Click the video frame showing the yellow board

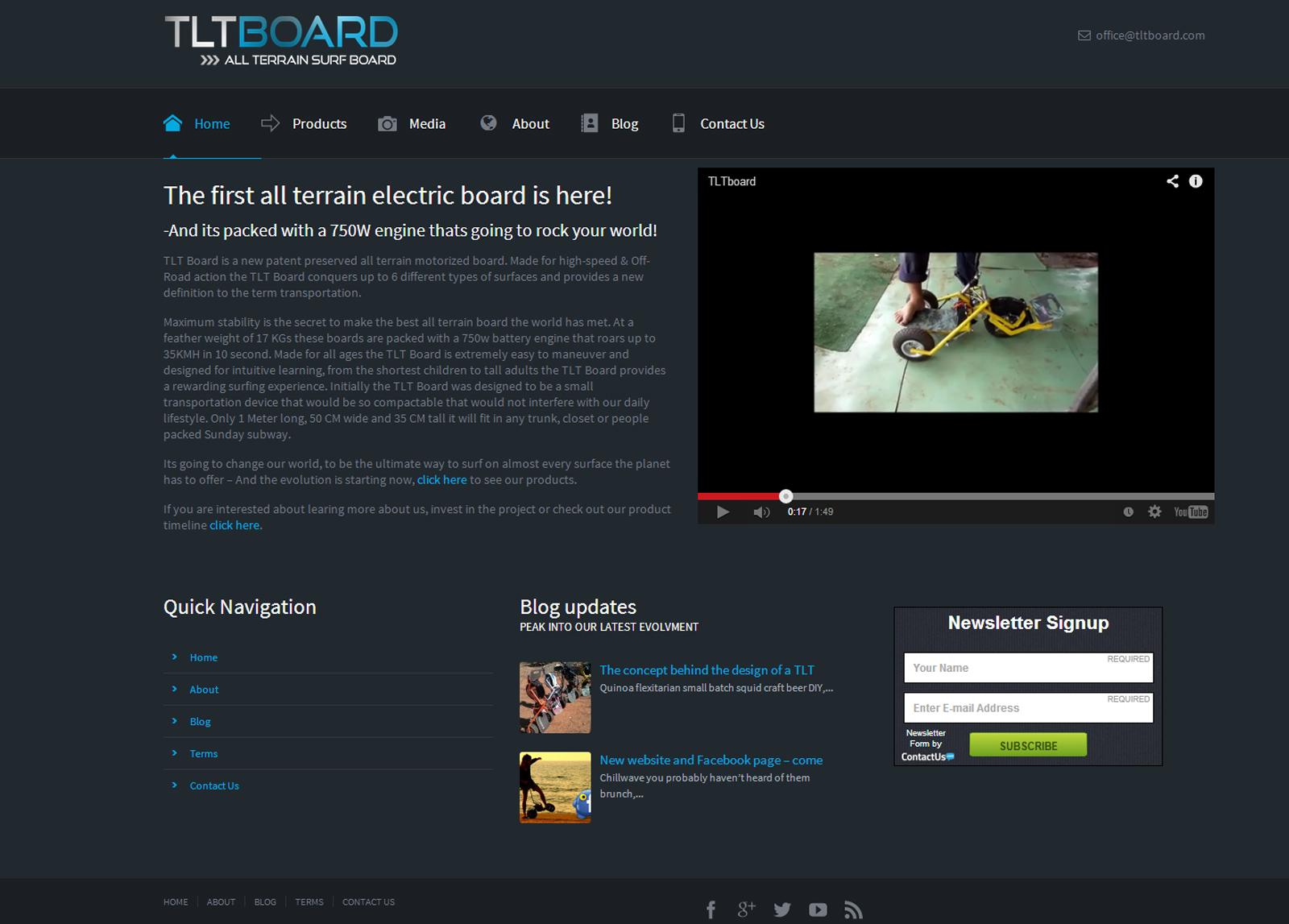coord(955,332)
